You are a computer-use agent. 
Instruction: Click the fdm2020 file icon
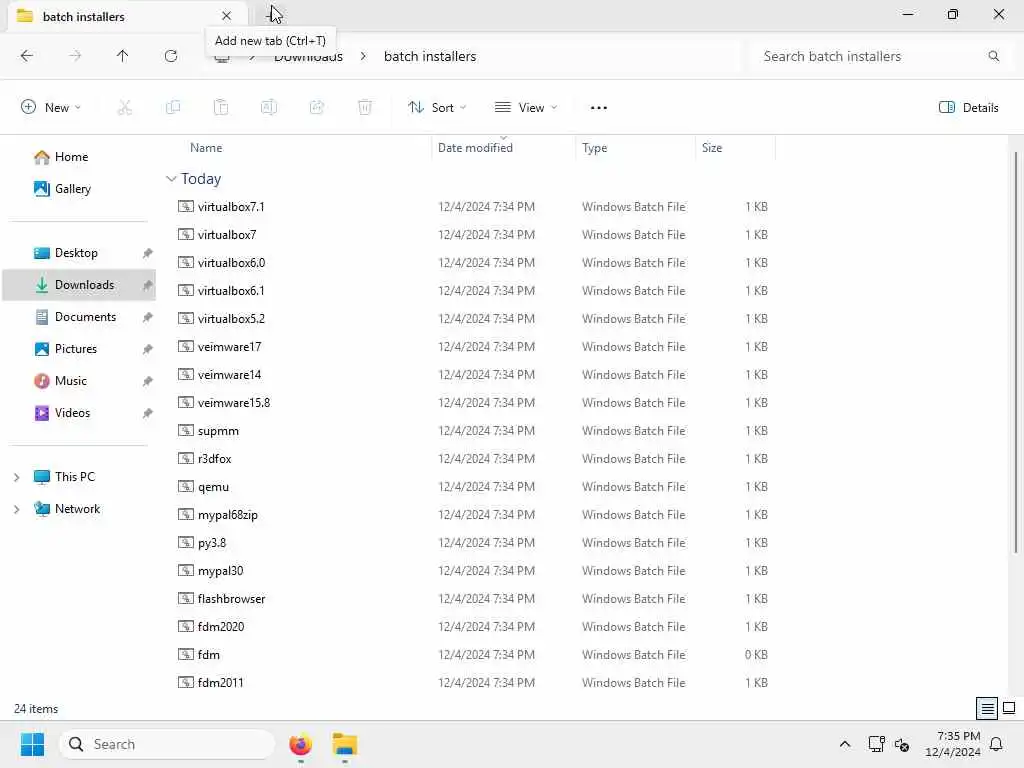tap(186, 627)
